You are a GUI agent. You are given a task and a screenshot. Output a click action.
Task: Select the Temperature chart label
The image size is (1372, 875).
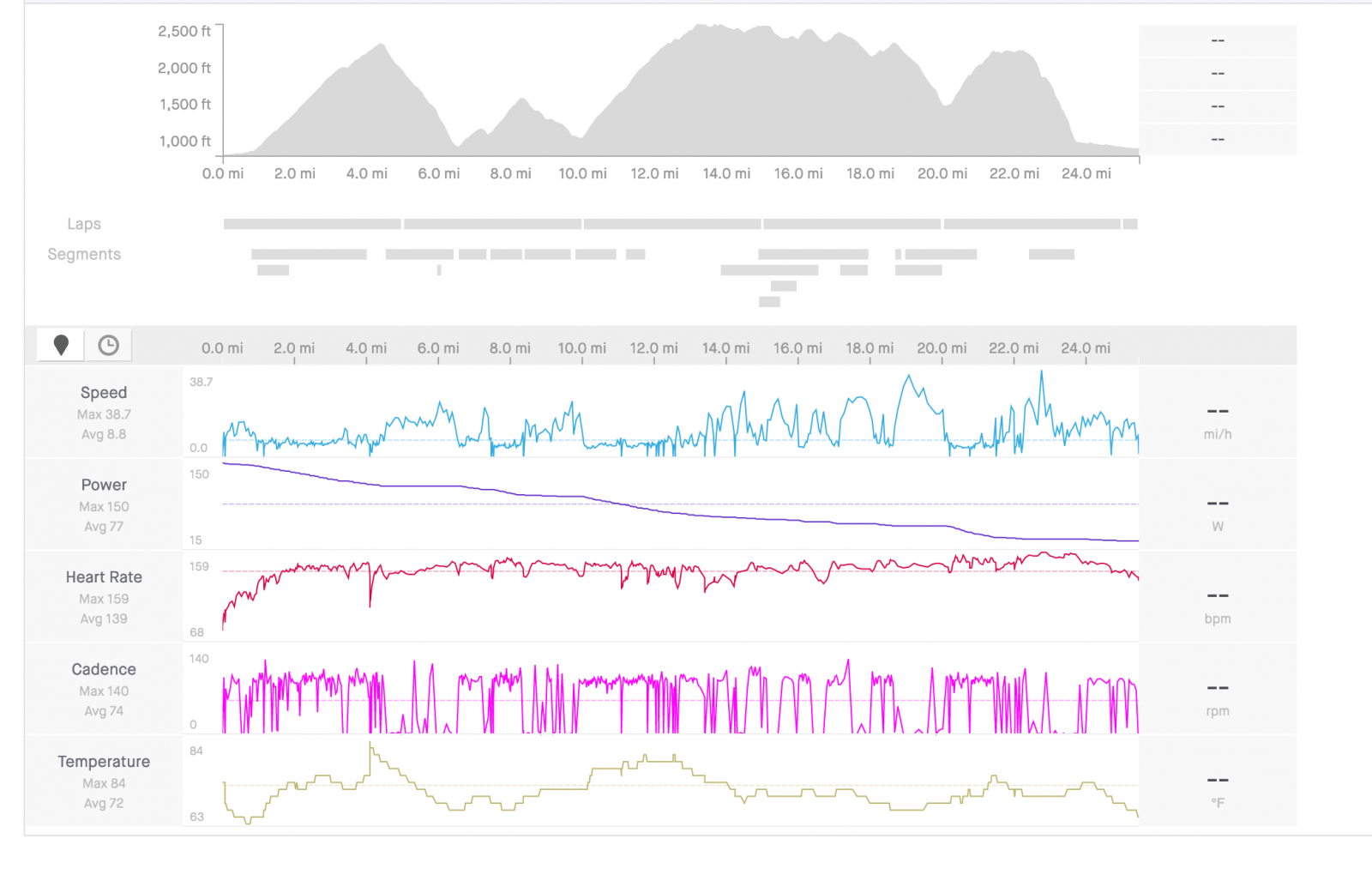tap(104, 762)
